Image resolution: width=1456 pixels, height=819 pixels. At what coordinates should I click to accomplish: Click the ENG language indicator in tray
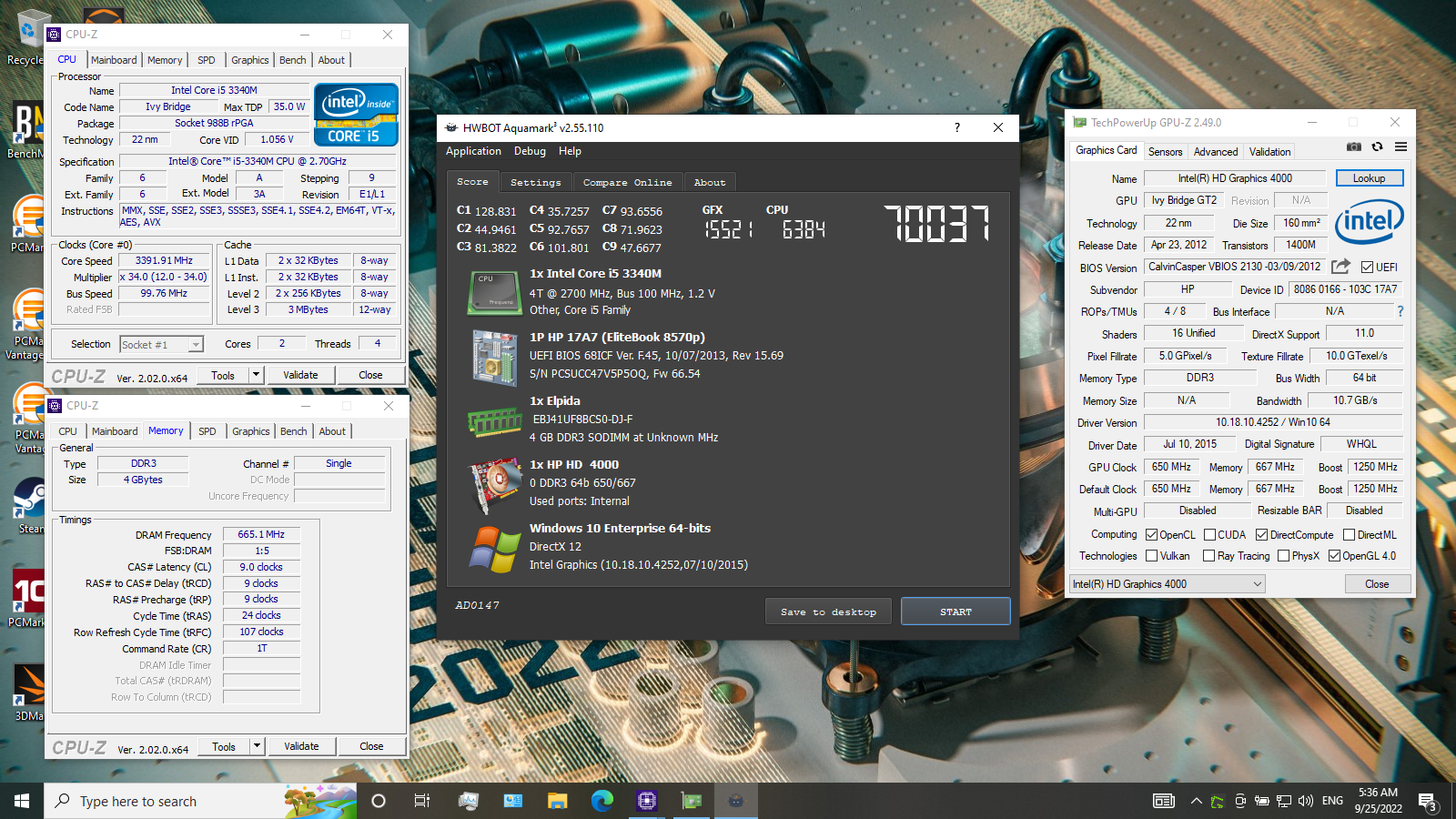click(x=1332, y=801)
